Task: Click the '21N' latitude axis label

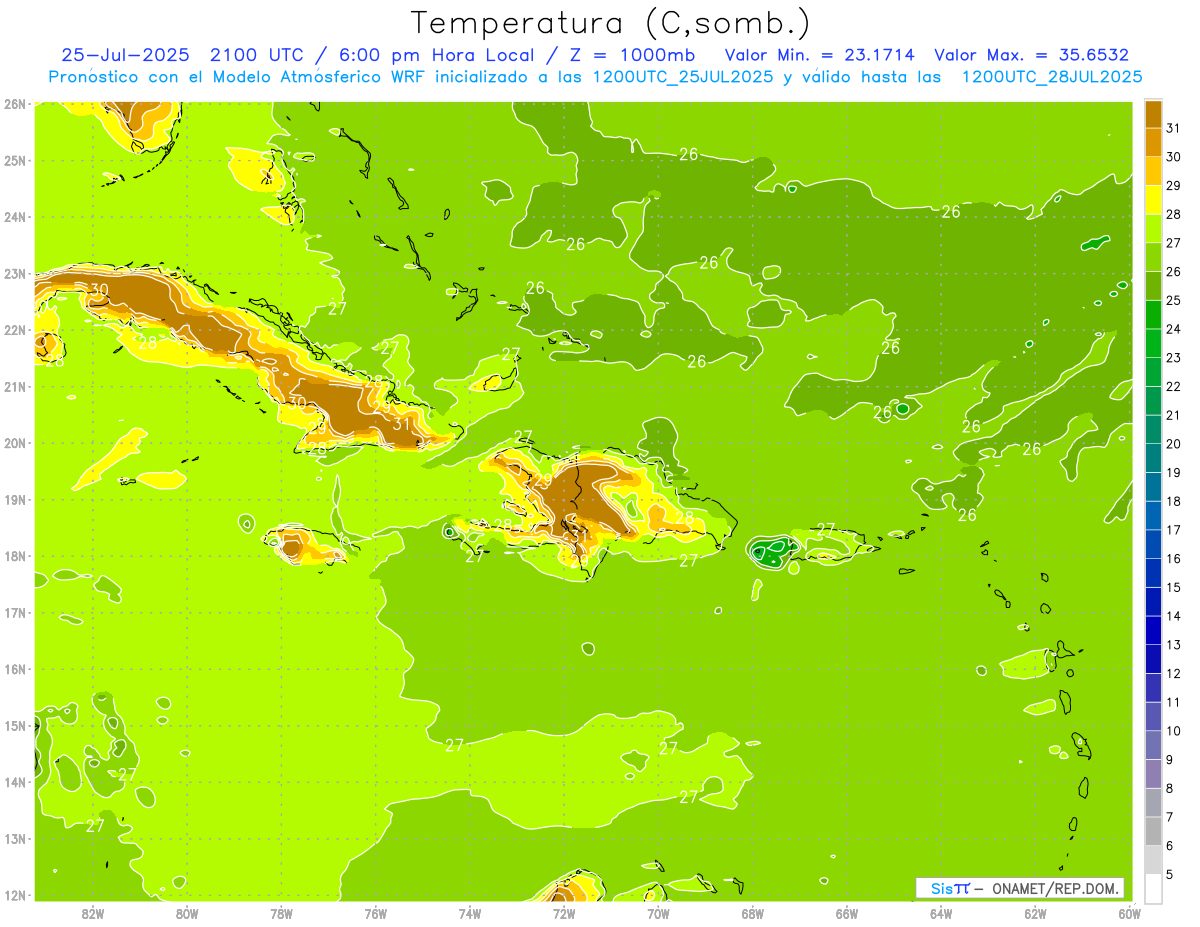Action: click(x=14, y=386)
